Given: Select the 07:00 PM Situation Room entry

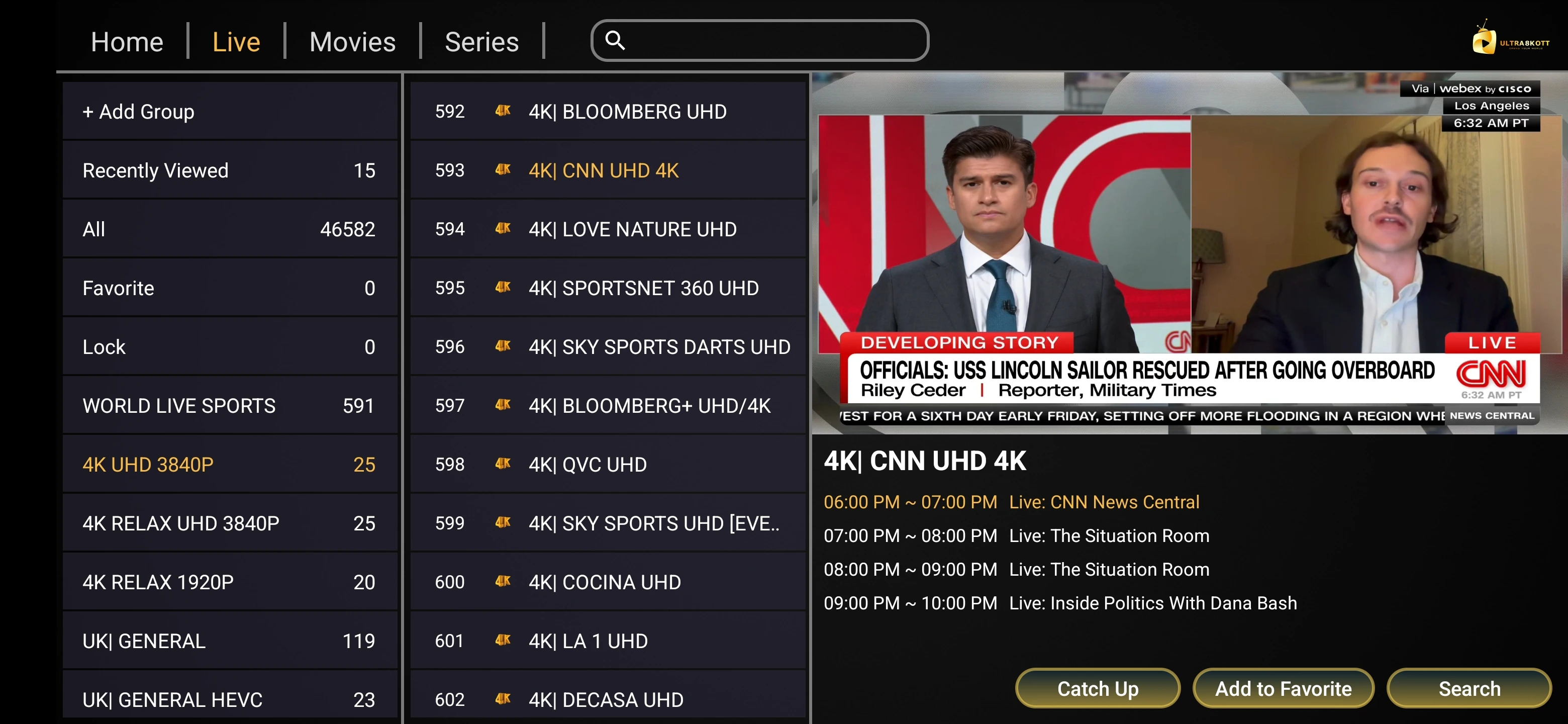Looking at the screenshot, I should (x=1016, y=536).
